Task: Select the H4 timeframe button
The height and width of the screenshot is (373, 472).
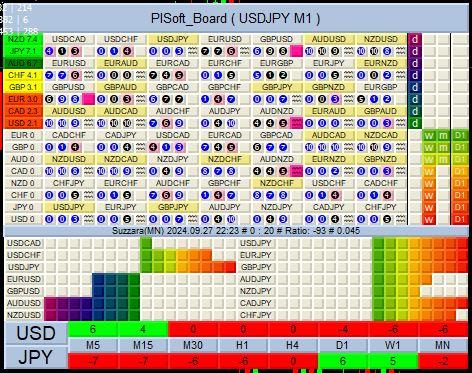Action: 293,345
